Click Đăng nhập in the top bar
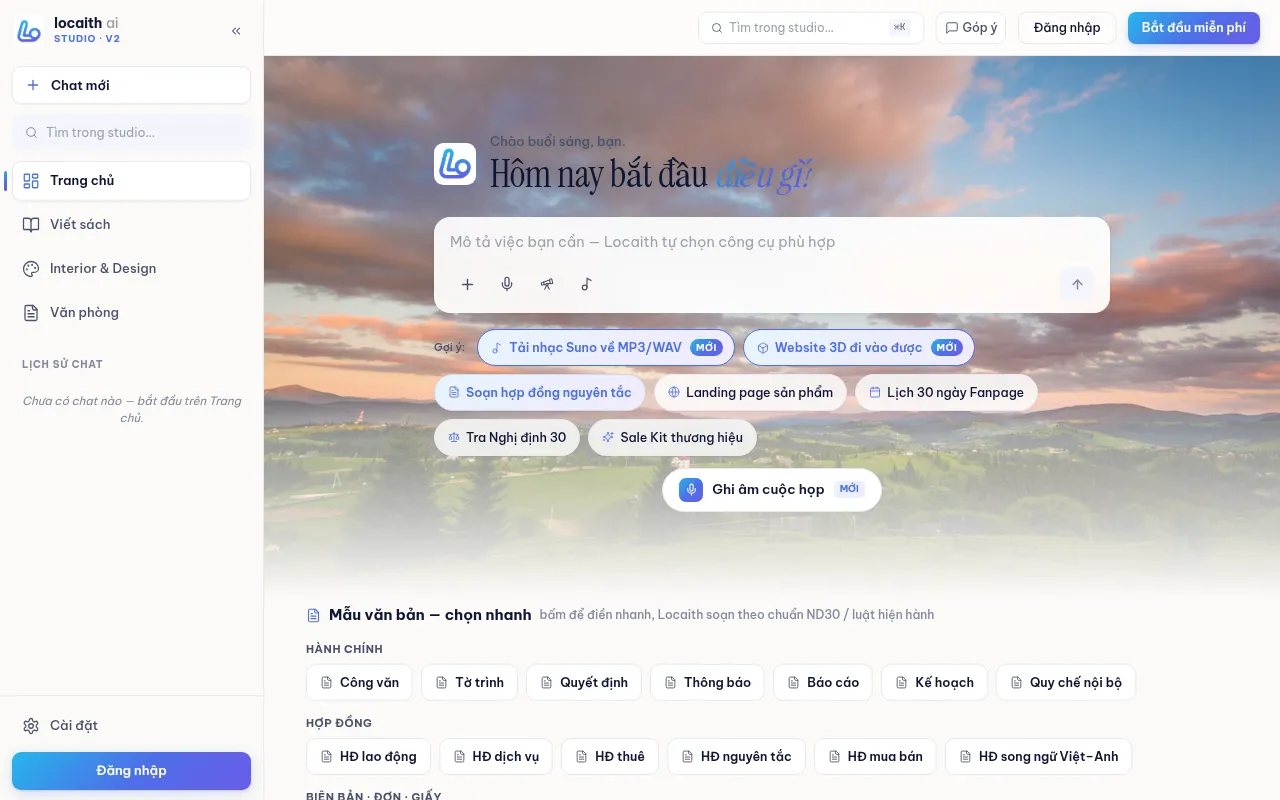This screenshot has height=800, width=1280. click(1067, 28)
